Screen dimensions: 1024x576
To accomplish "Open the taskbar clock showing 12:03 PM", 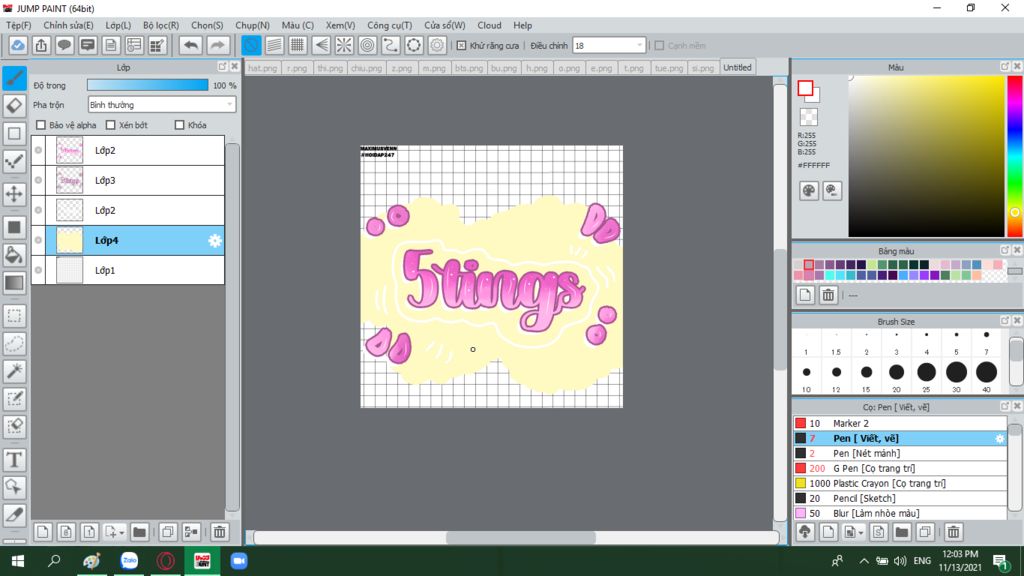I will pos(959,560).
